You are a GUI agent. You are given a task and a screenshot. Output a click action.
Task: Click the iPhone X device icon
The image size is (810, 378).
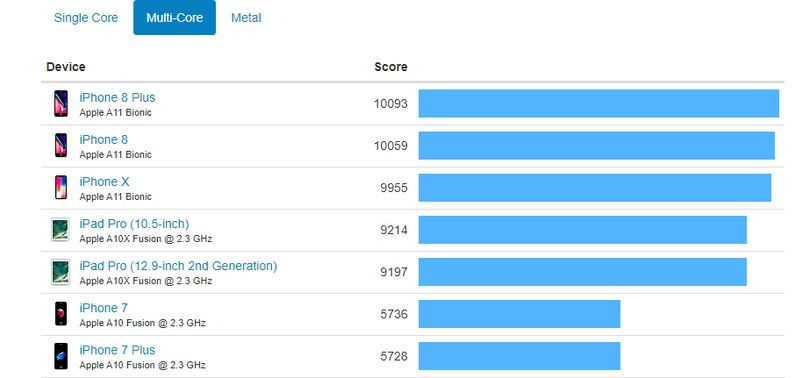(60, 187)
